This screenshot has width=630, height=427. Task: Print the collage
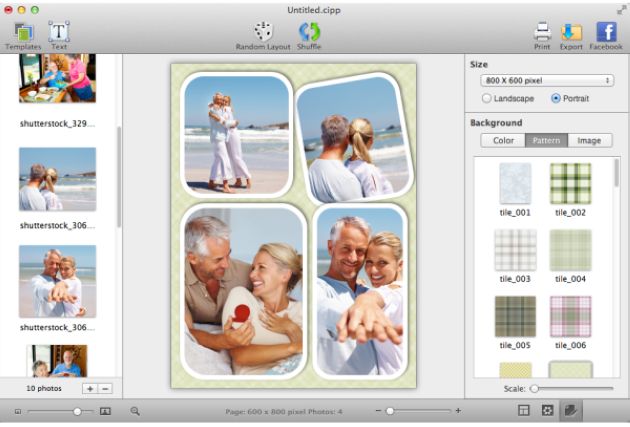click(542, 32)
